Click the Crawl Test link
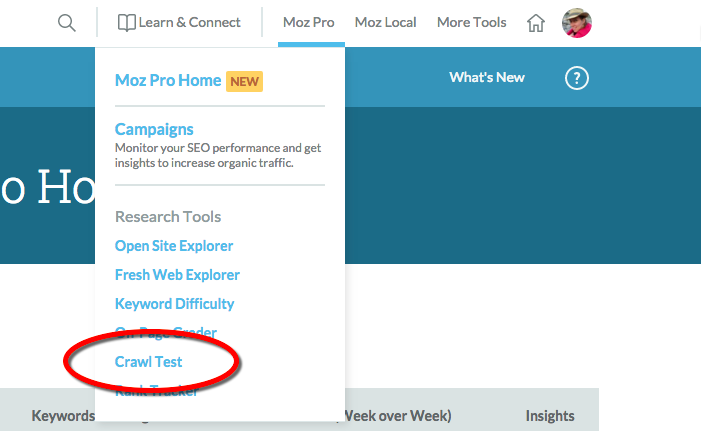This screenshot has height=431, width=701. pyautogui.click(x=149, y=361)
